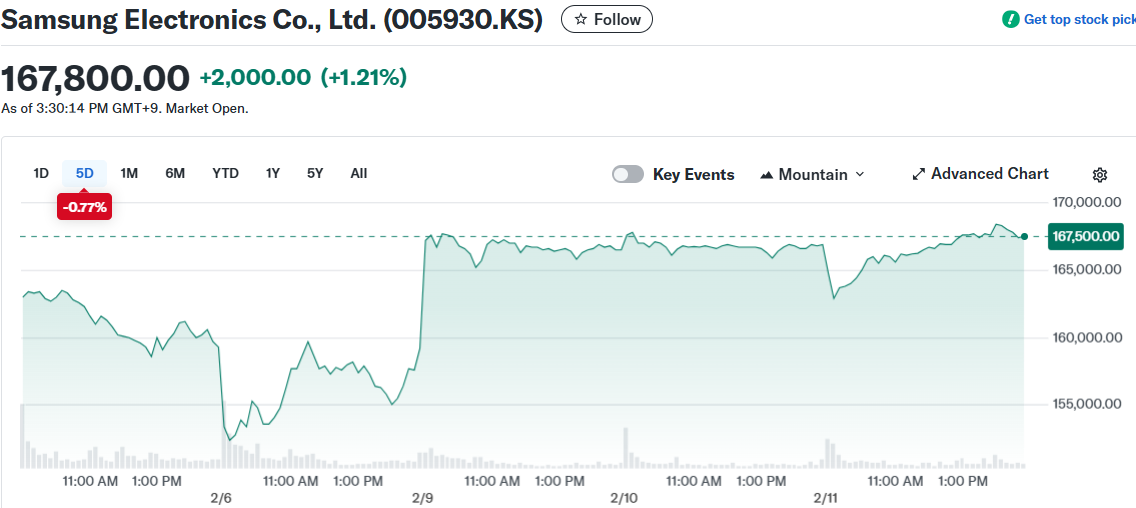Show All-time price history

[359, 173]
